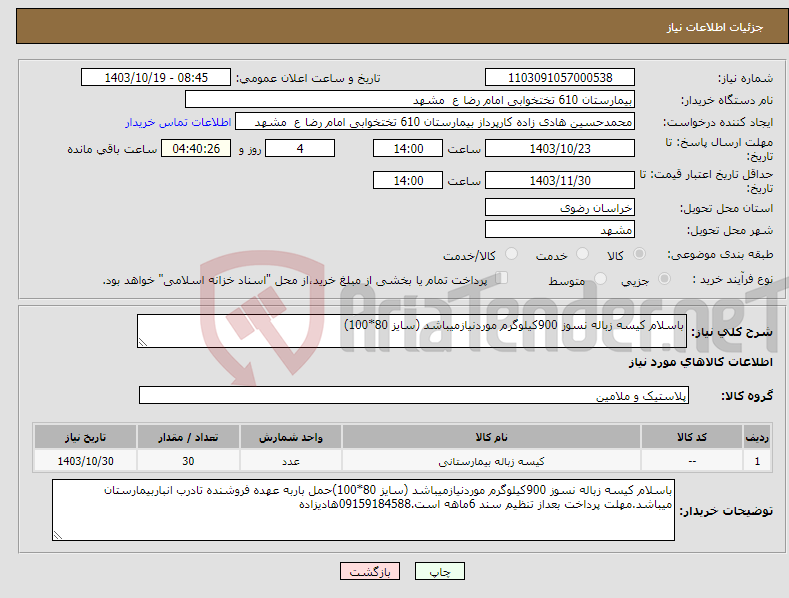Click the unit cell عدد

point(291,461)
